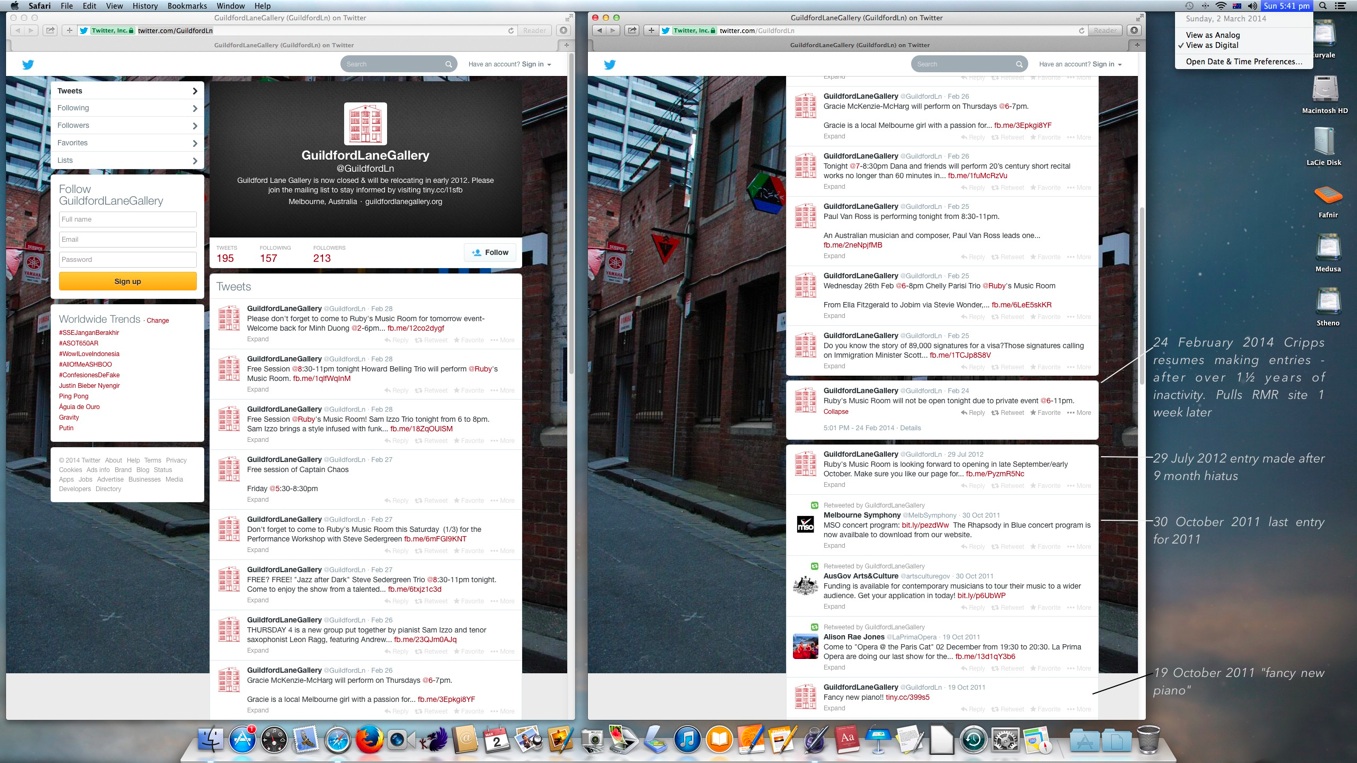Screen dimensions: 1357x763
Task: Click the Twitter bird logo in left window
Action: coord(28,64)
